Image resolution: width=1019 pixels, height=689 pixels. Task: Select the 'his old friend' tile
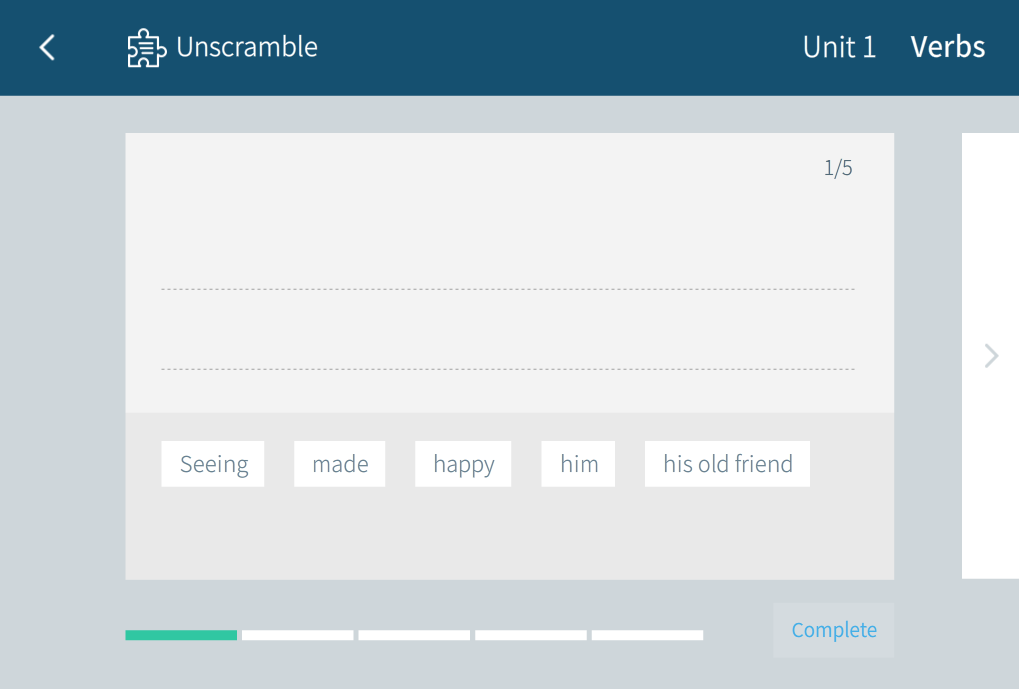[x=727, y=464]
